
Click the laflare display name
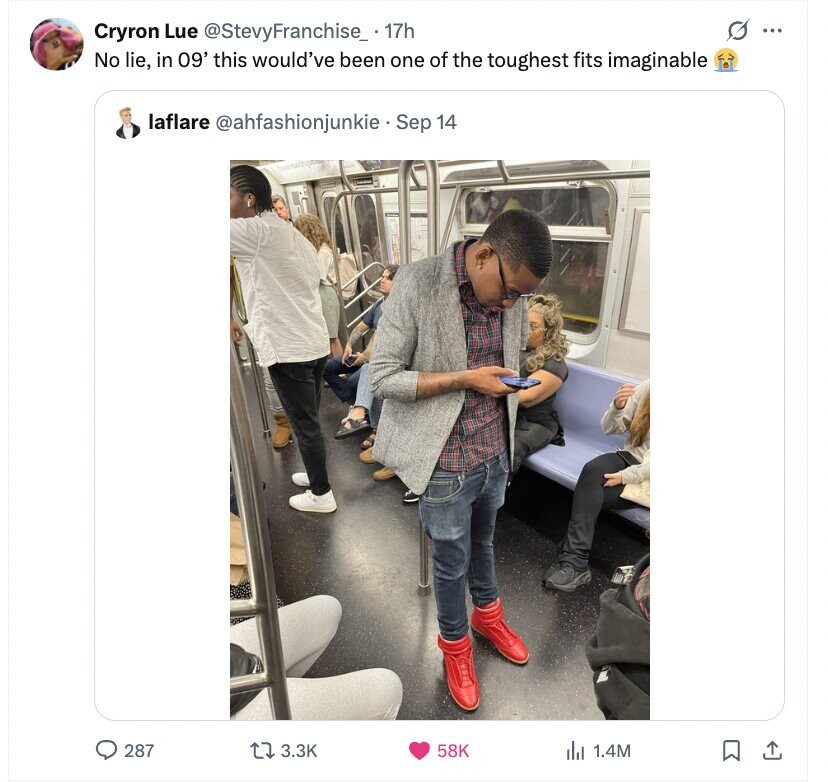tap(179, 122)
